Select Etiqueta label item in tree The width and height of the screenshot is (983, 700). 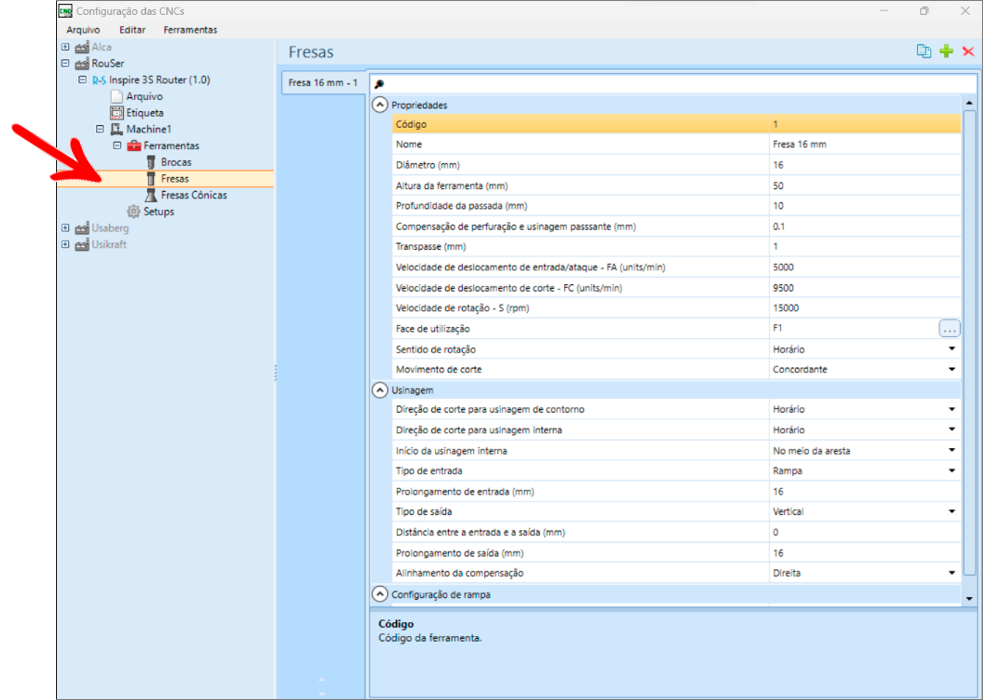[144, 113]
